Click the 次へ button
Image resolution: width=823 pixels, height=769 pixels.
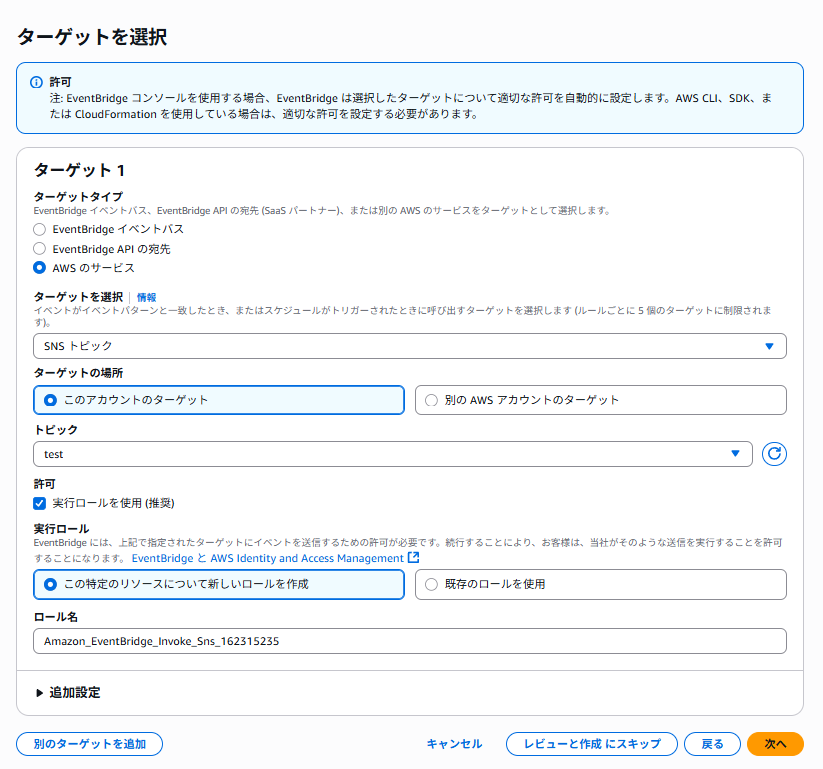[775, 744]
